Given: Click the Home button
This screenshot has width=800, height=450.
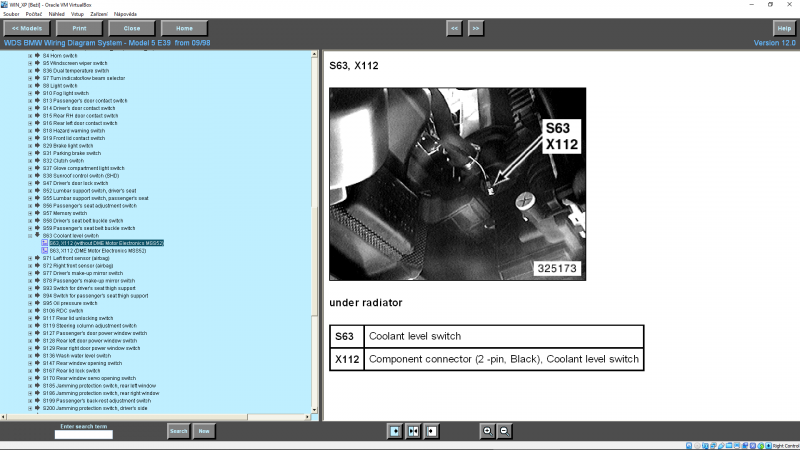Looking at the screenshot, I should tap(184, 29).
